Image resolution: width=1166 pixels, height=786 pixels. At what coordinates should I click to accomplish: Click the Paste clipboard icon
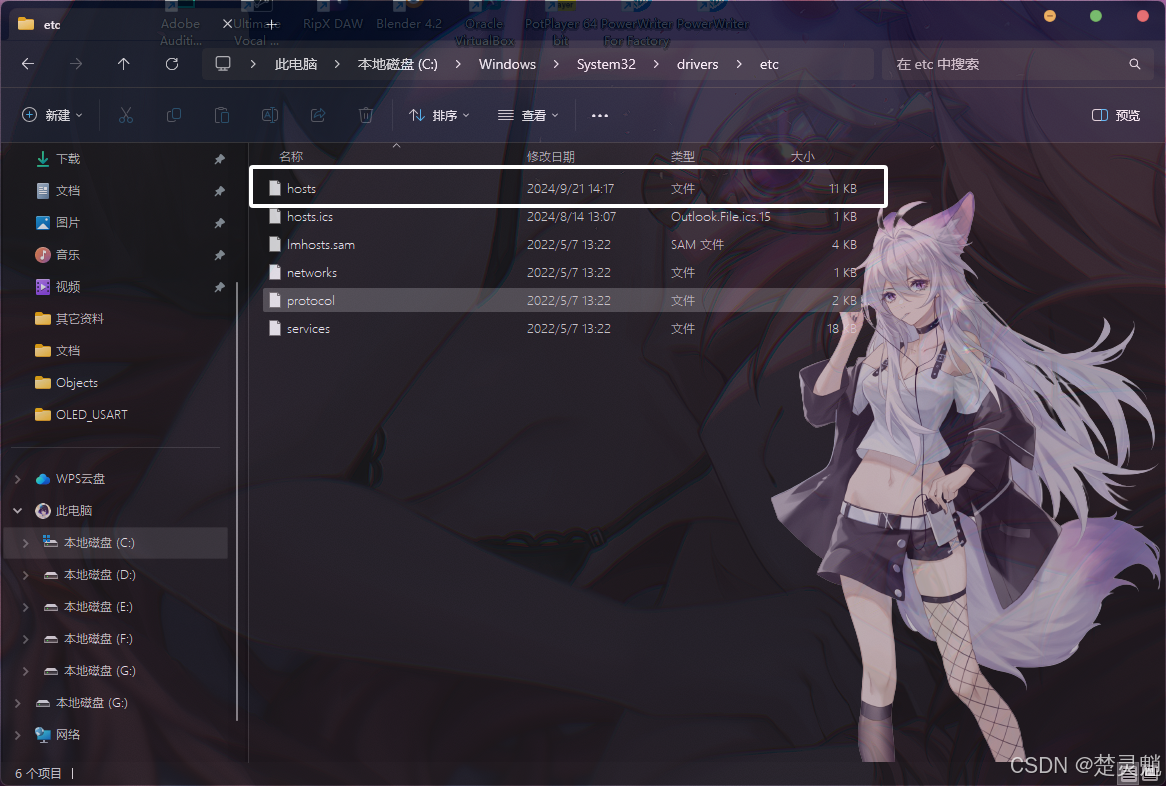pos(222,115)
